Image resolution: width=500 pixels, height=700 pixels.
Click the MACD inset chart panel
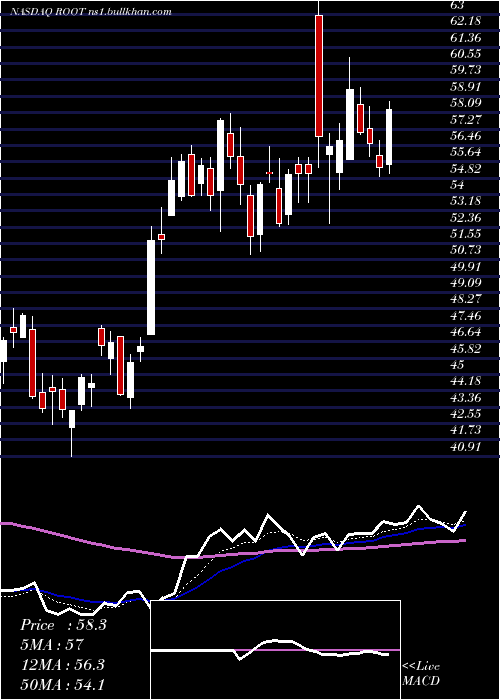[x=275, y=650]
